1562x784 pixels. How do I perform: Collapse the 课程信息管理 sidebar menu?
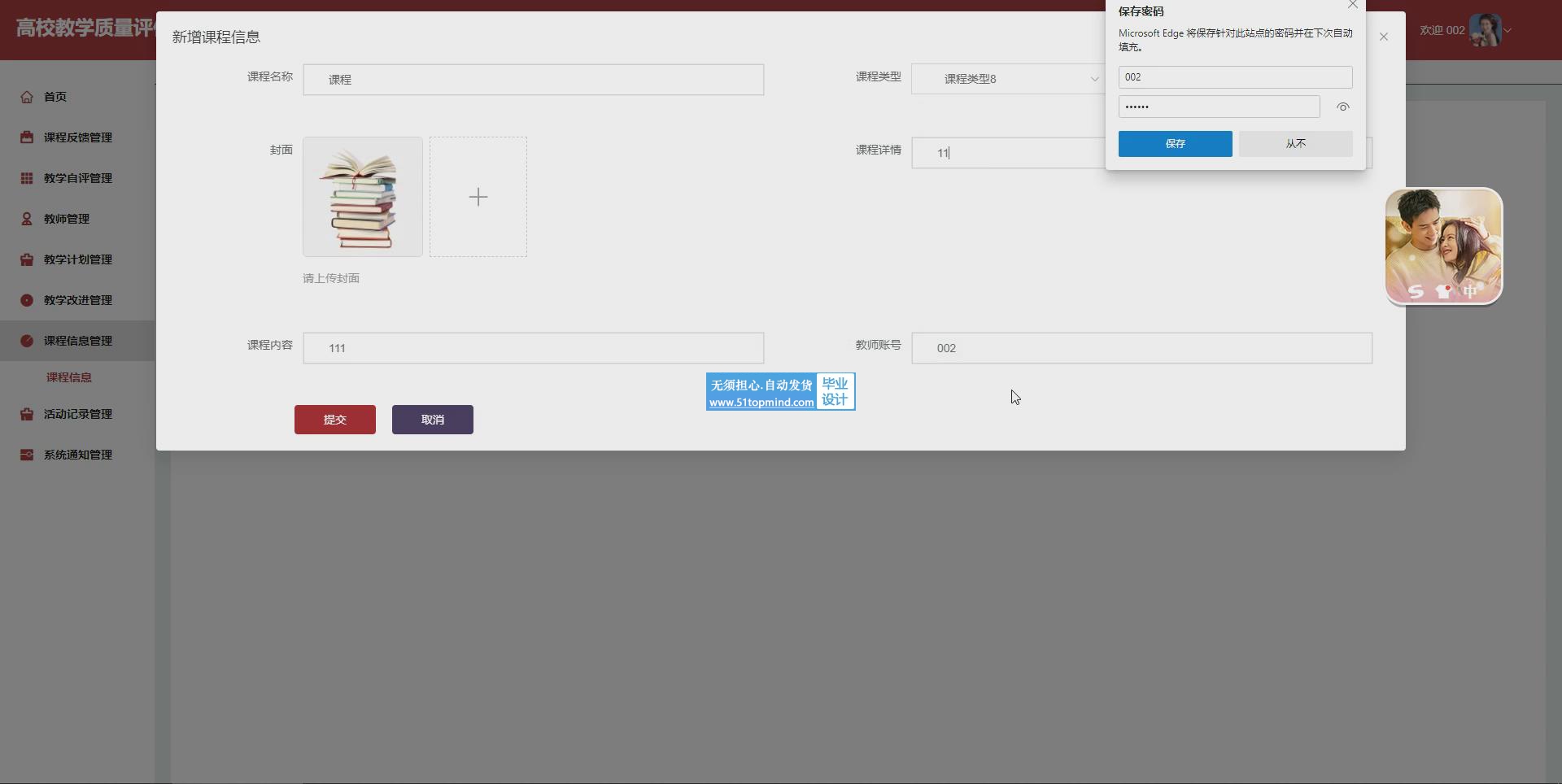pyautogui.click(x=77, y=341)
